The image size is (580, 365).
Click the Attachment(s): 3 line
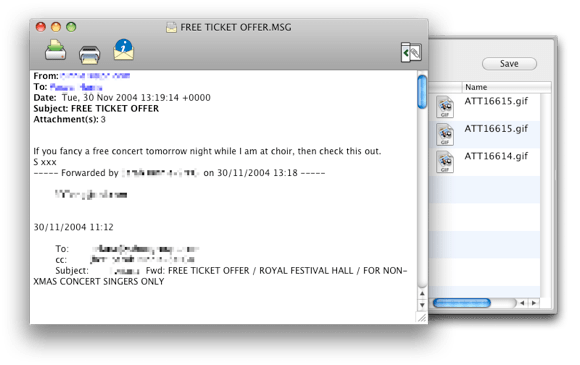tap(70, 119)
